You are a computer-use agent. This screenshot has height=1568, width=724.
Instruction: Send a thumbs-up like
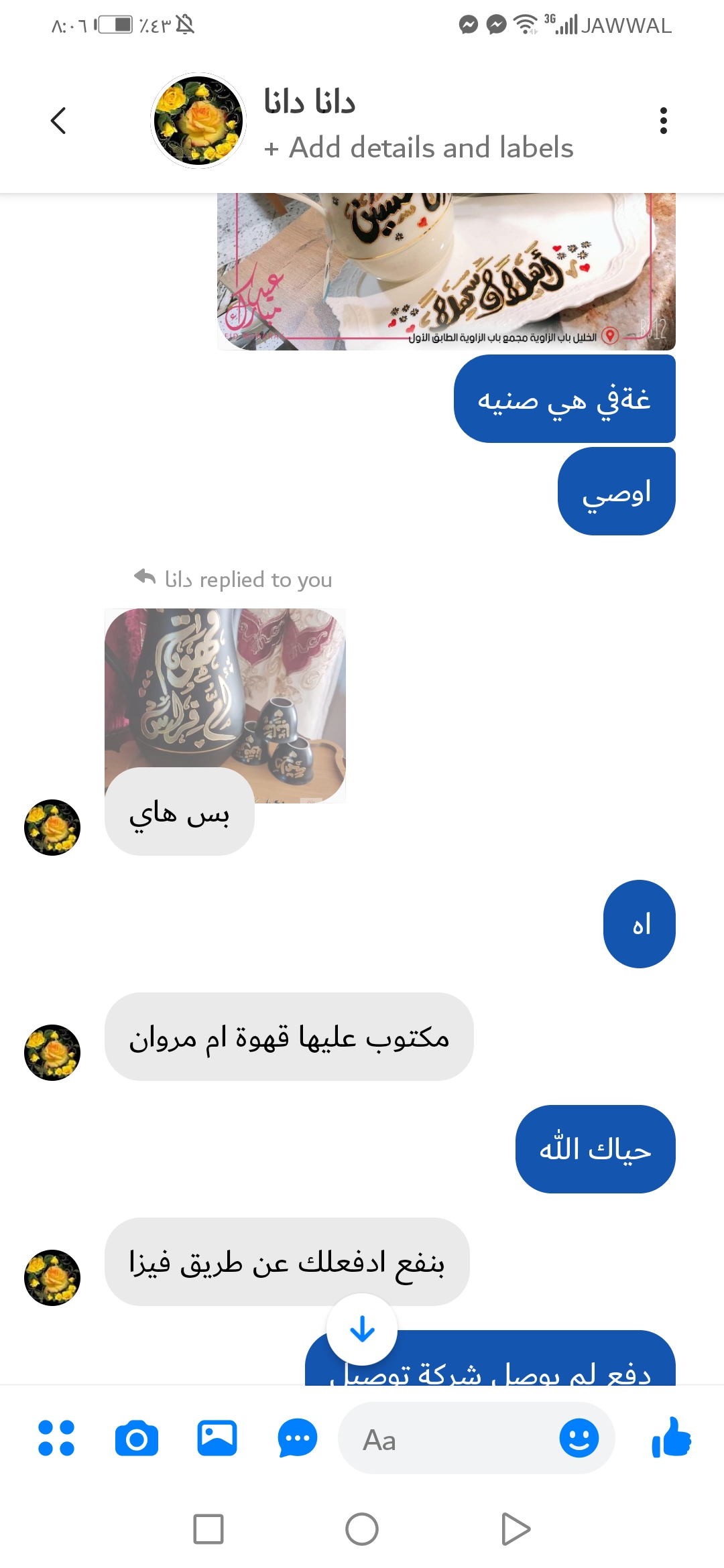(x=672, y=1437)
